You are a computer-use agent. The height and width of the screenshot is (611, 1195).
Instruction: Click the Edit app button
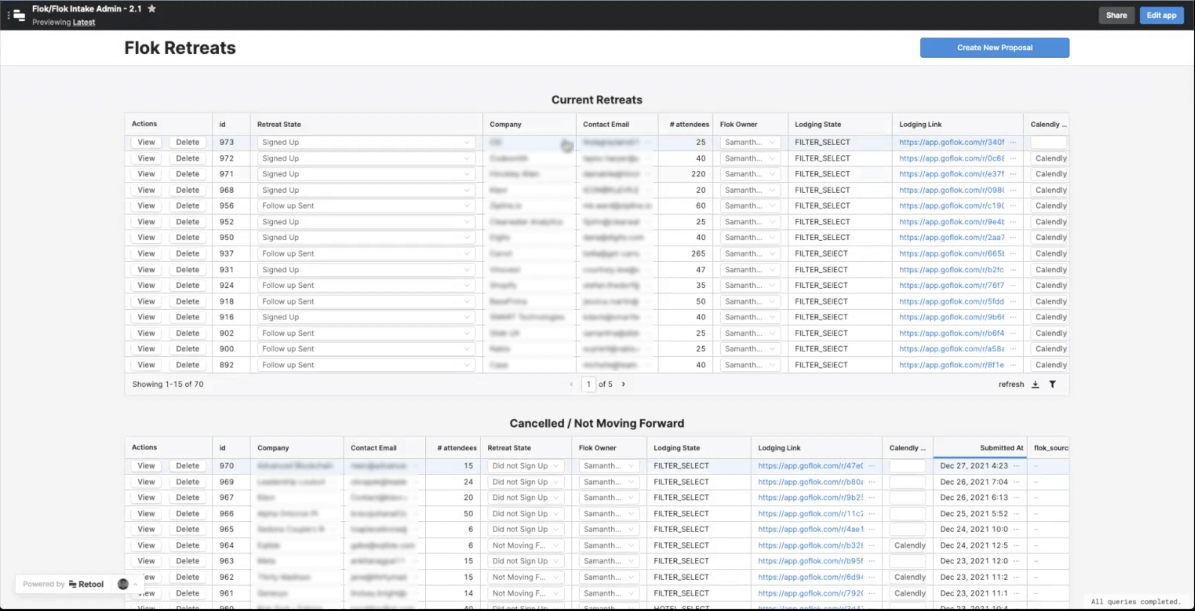pos(1161,15)
